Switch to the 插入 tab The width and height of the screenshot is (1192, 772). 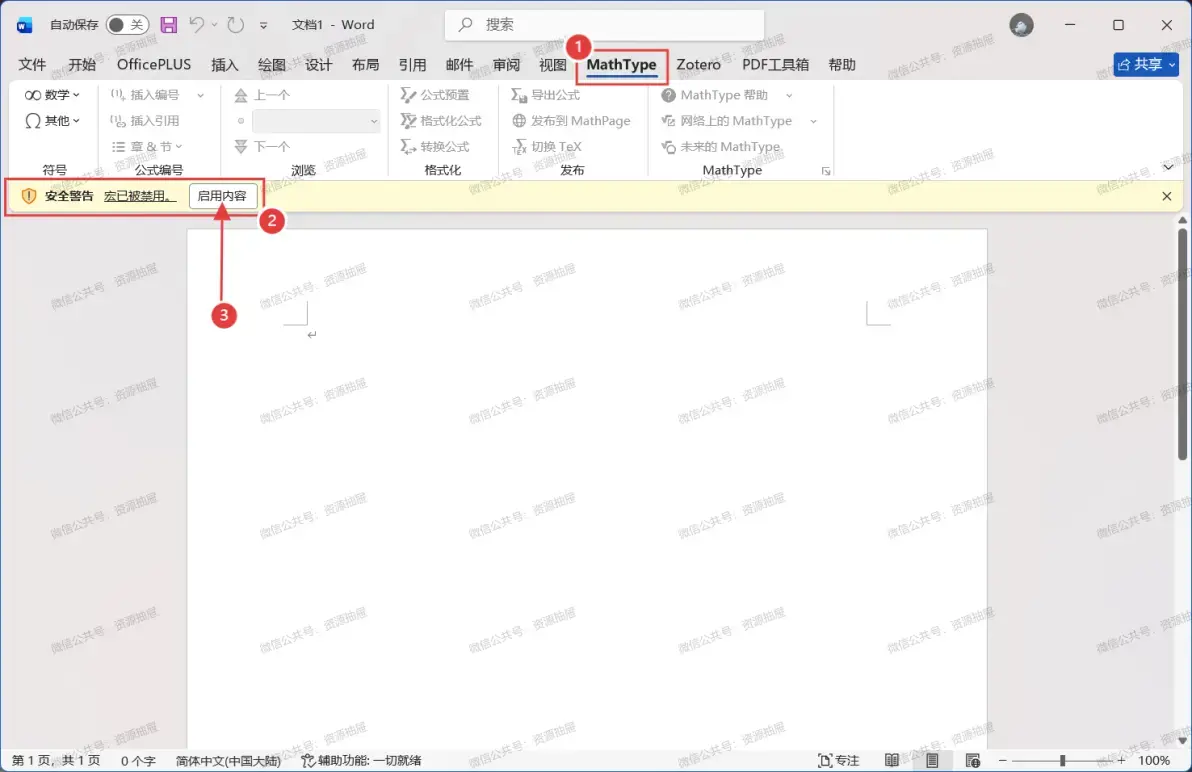coord(224,65)
